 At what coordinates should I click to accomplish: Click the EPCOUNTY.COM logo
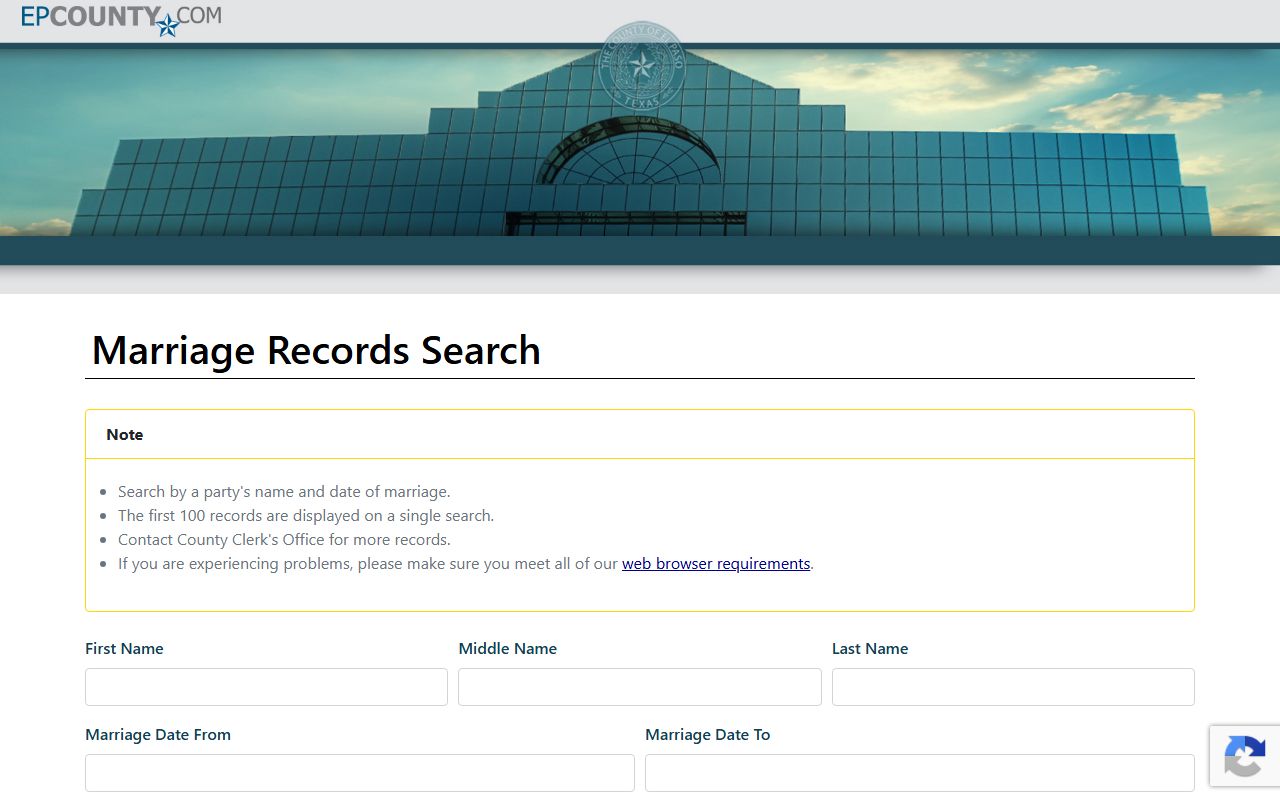pyautogui.click(x=121, y=19)
